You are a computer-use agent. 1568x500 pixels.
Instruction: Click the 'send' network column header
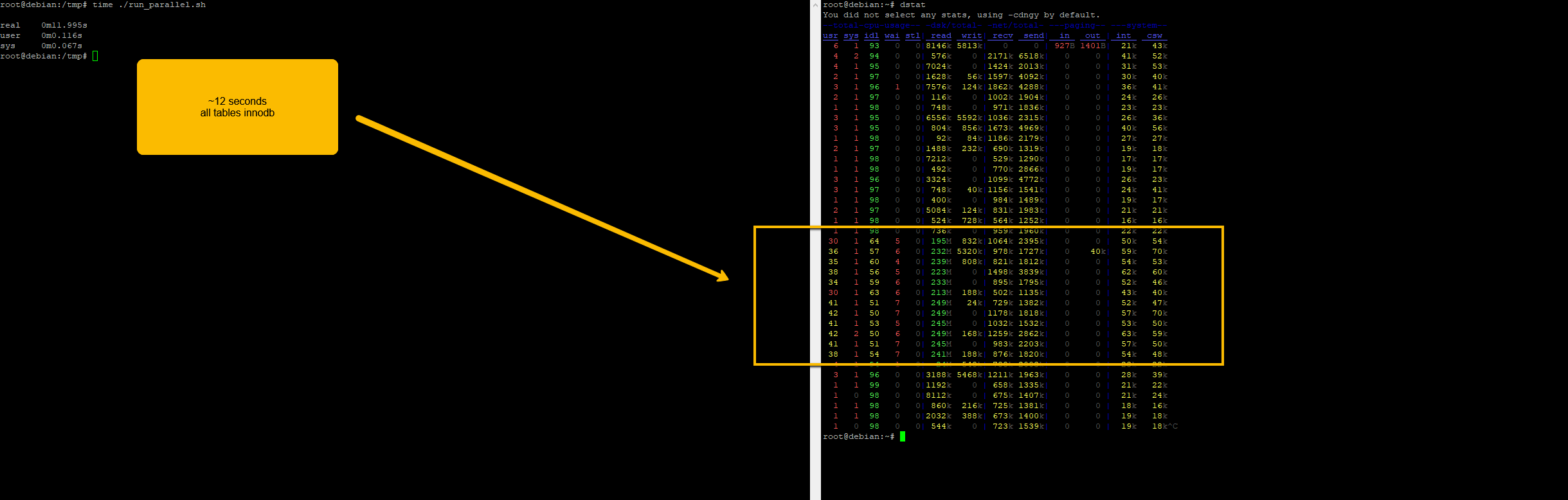[x=1033, y=36]
